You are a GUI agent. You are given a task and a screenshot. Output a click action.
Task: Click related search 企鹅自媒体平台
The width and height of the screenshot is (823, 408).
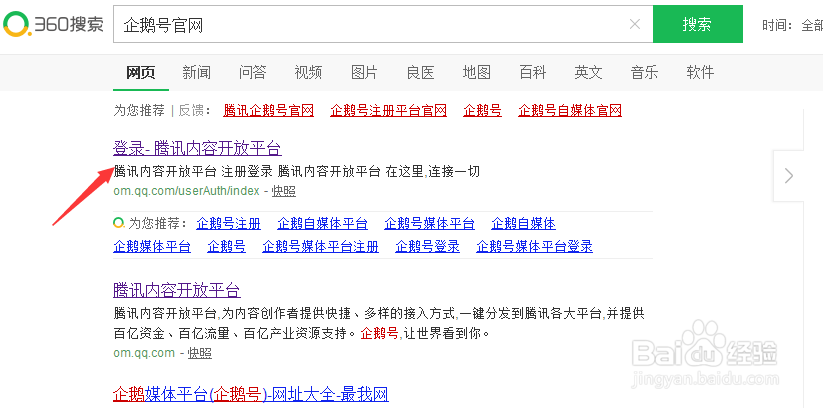322,224
